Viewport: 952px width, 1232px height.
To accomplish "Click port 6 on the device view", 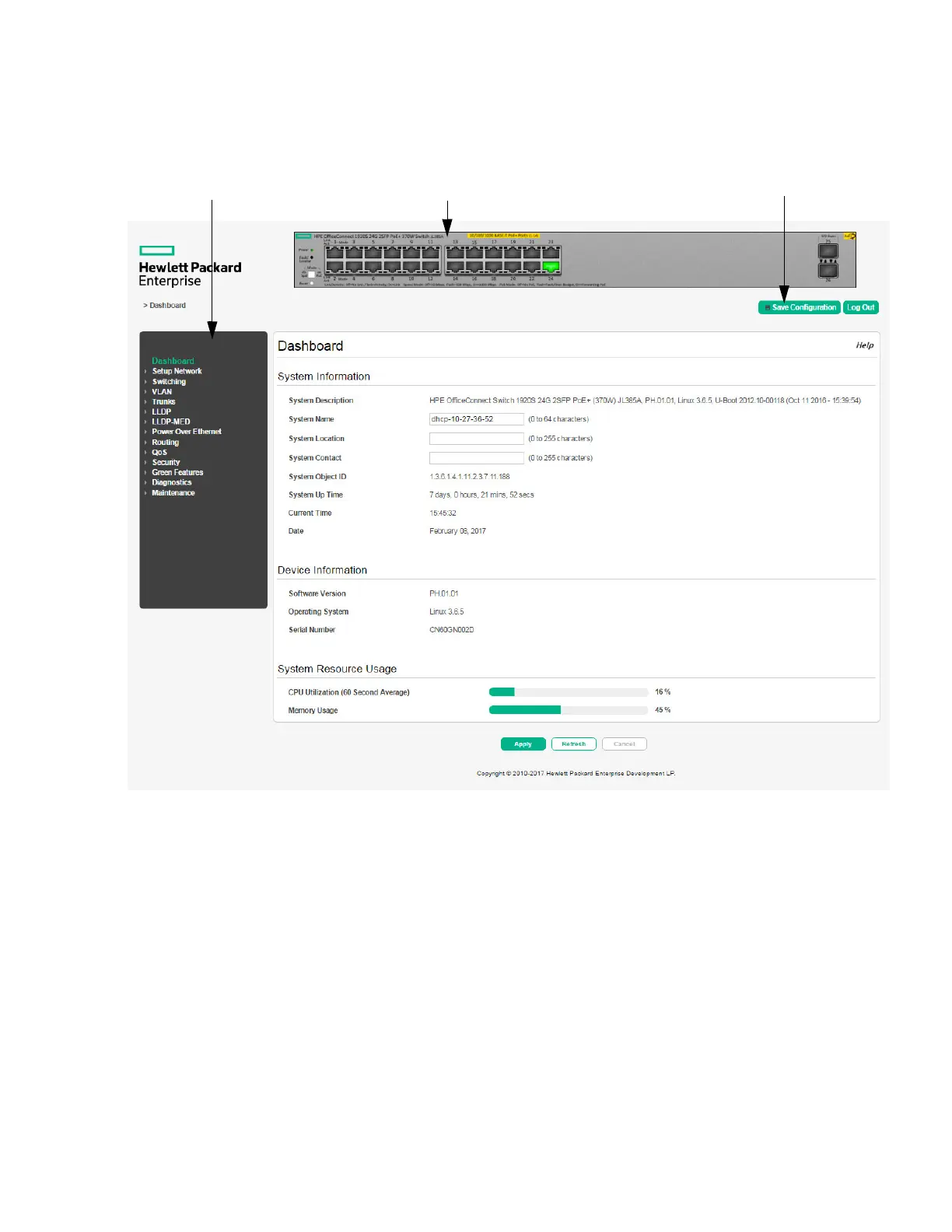I will pyautogui.click(x=373, y=268).
